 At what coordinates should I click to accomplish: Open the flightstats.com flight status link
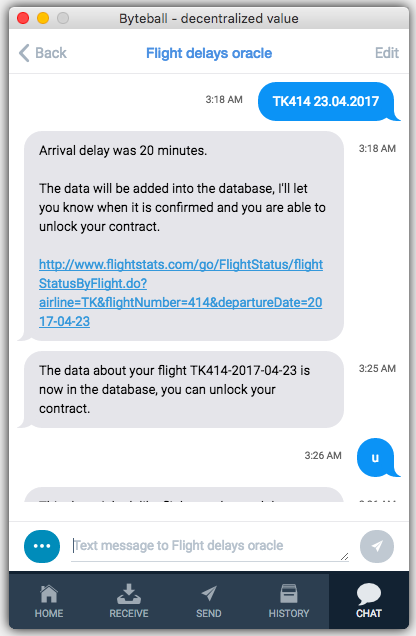pyautogui.click(x=181, y=293)
